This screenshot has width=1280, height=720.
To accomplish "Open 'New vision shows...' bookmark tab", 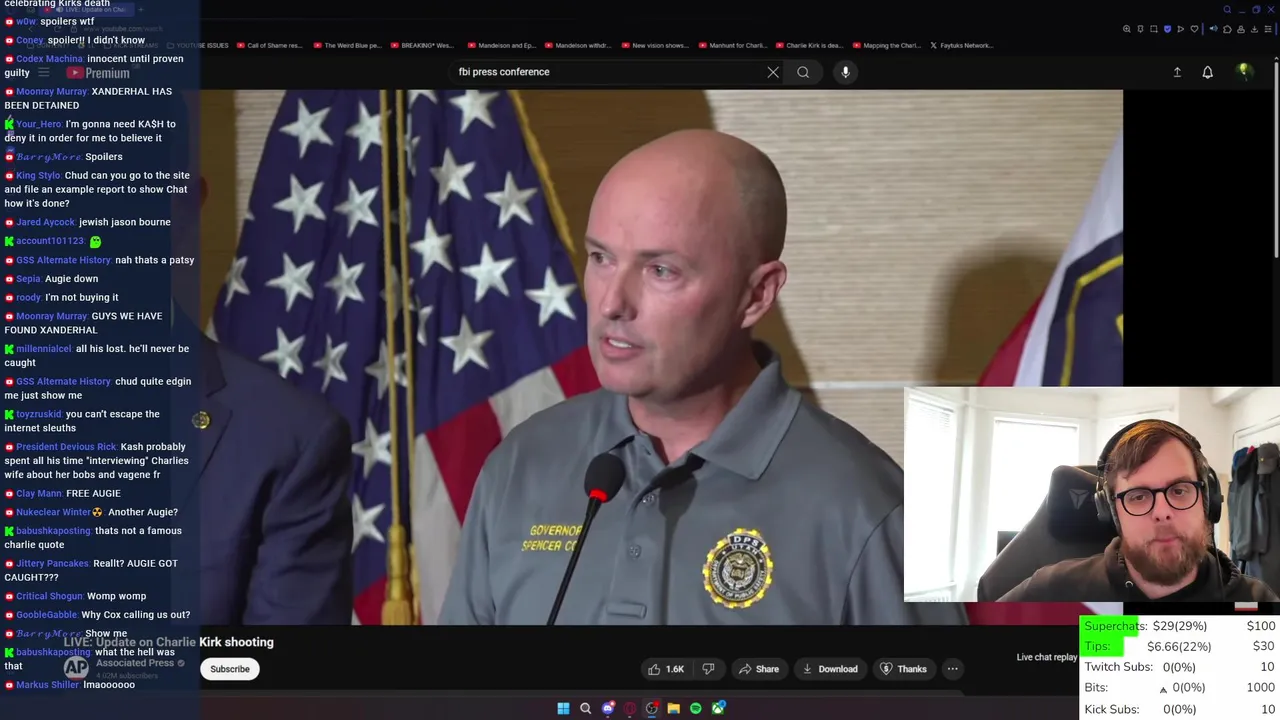I will (655, 45).
